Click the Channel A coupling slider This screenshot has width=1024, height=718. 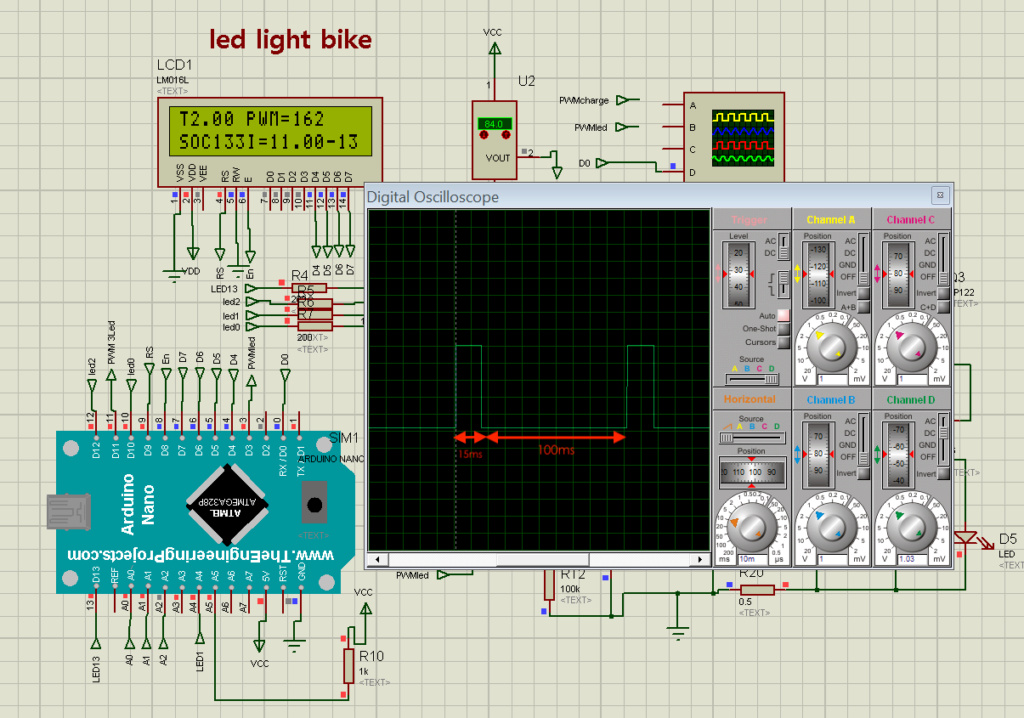(x=863, y=259)
